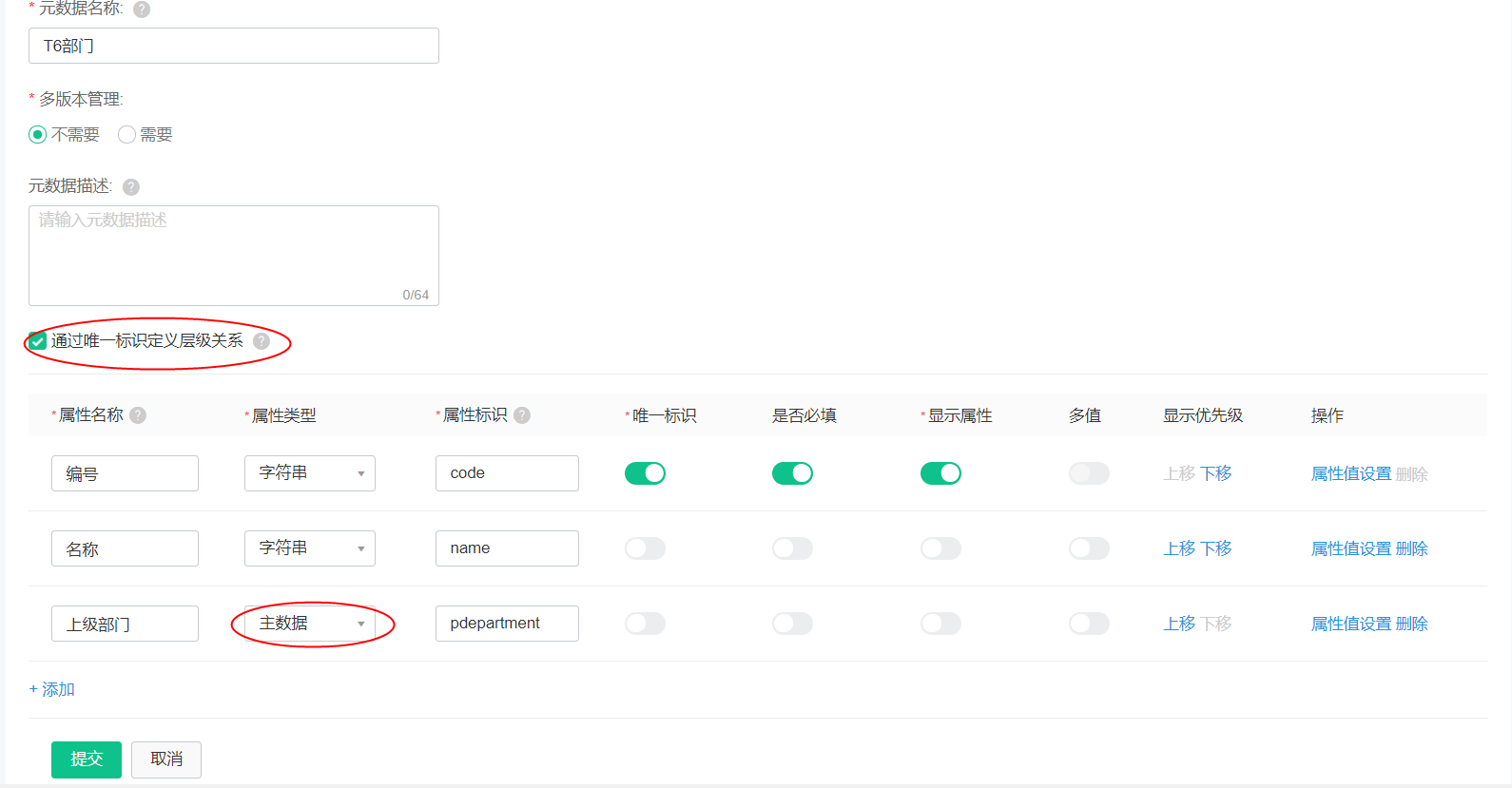The height and width of the screenshot is (788, 1512).
Task: Enable 唯一标识 switch for pdepartment row
Action: (x=645, y=624)
